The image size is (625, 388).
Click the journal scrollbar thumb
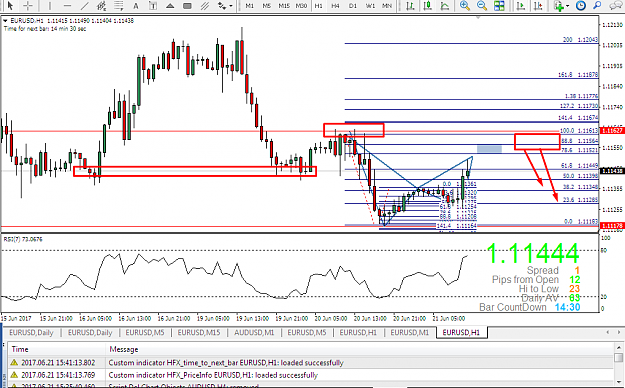pyautogui.click(x=618, y=357)
